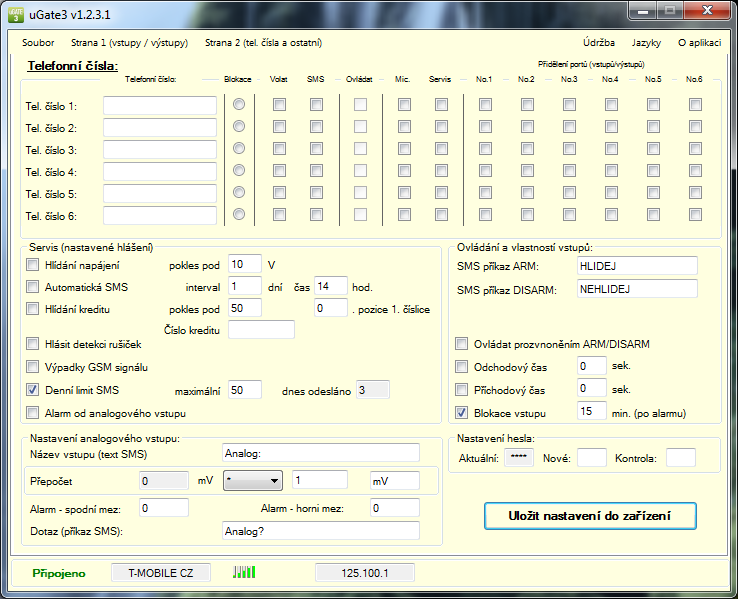Click the Název vstupu field Analog:
This screenshot has height=599, width=738.
[321, 453]
